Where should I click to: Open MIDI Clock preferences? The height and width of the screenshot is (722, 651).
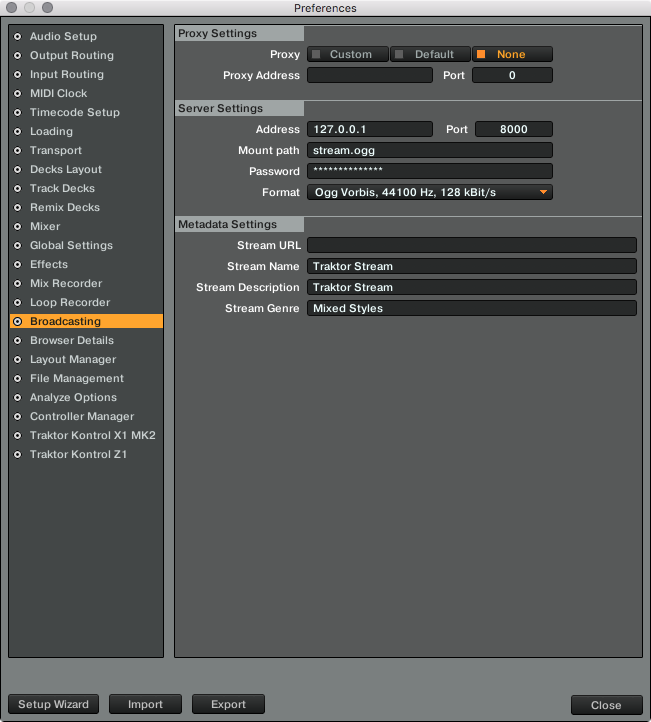86,93
